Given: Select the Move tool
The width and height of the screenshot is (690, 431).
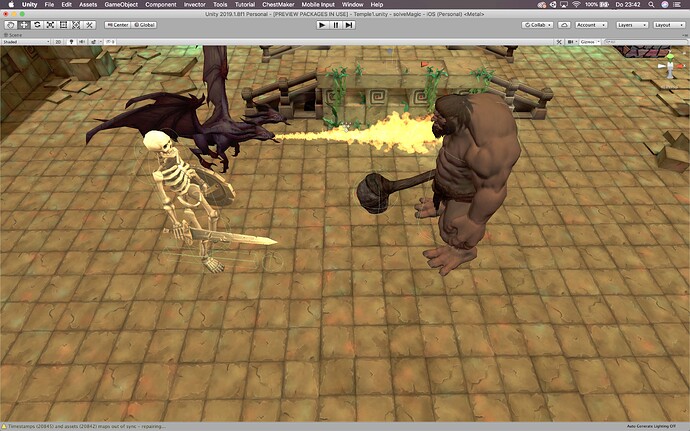Looking at the screenshot, I should pyautogui.click(x=23, y=24).
